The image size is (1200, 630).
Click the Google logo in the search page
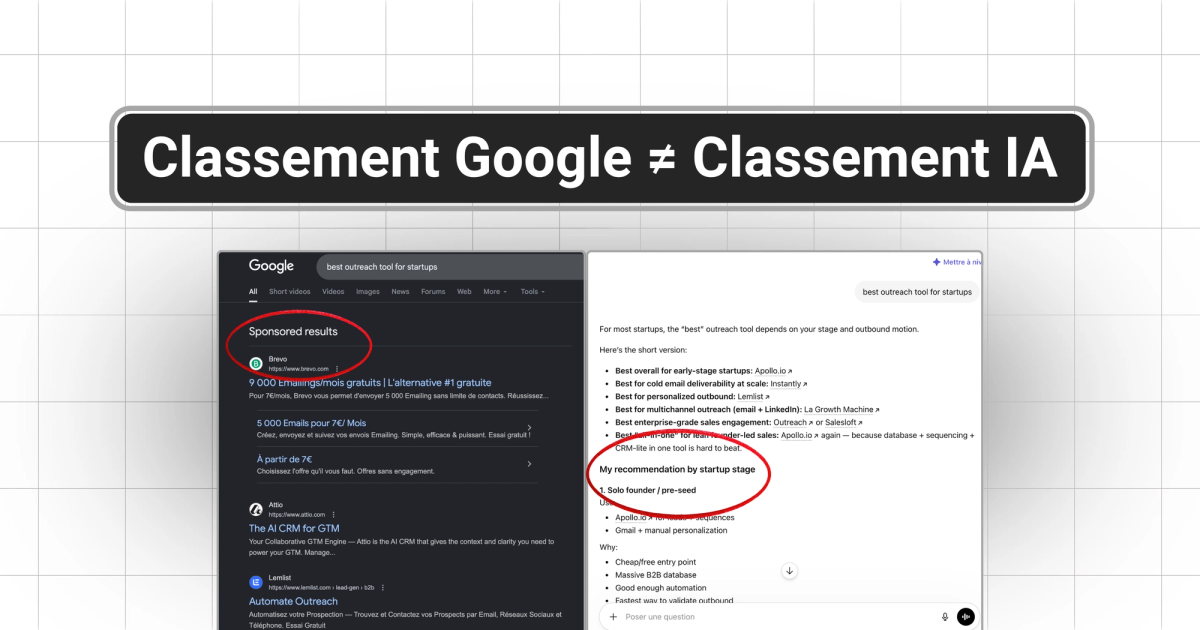[x=271, y=266]
